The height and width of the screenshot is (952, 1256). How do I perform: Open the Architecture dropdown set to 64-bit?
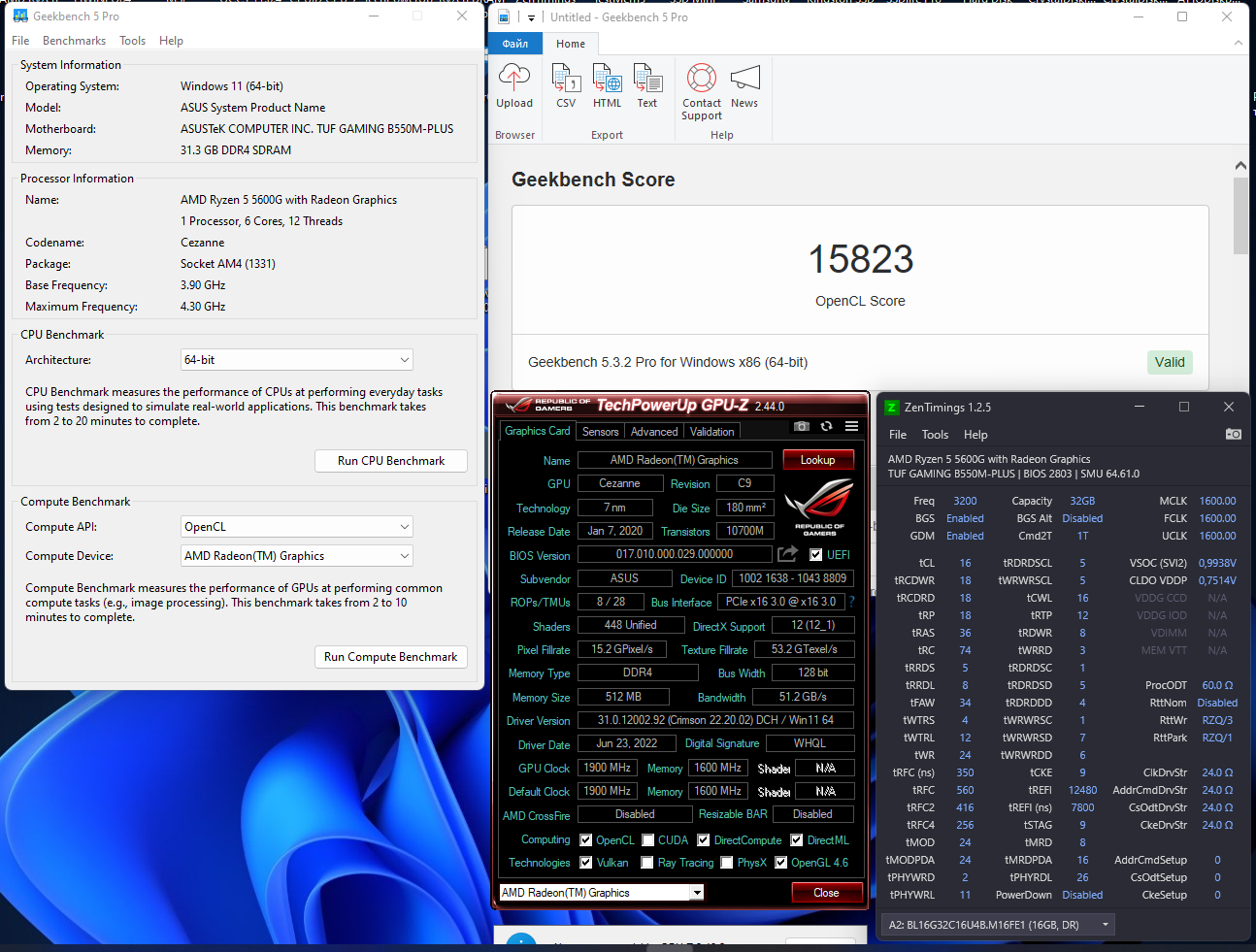click(x=297, y=360)
